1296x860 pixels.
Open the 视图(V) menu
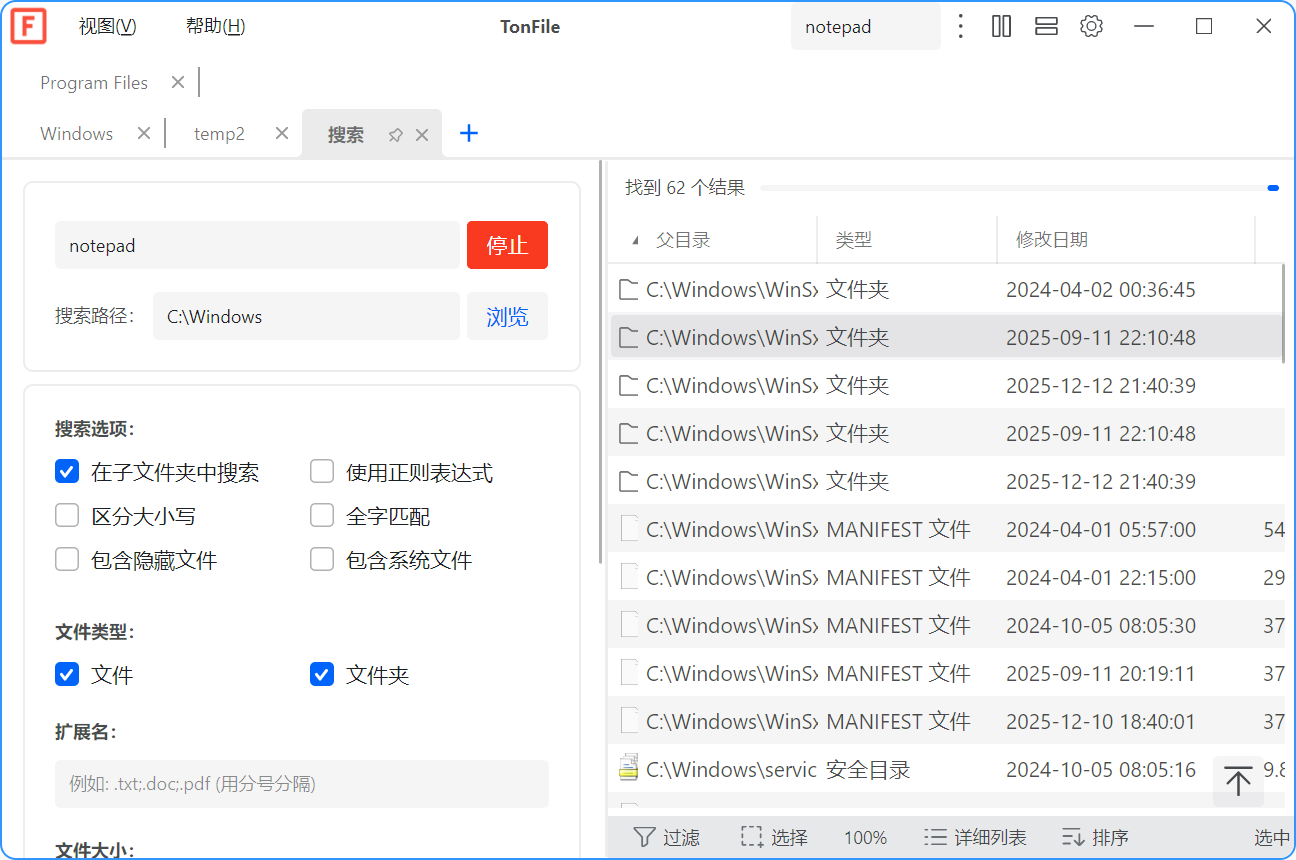(x=106, y=25)
